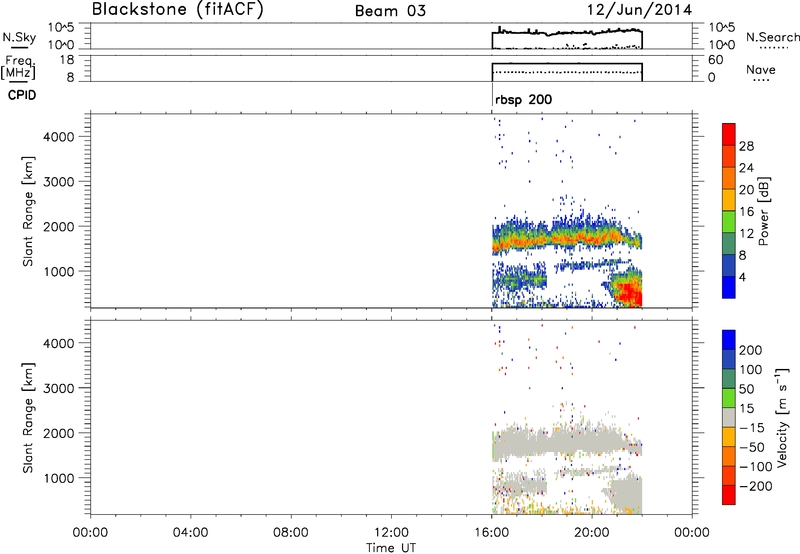Click the date '12/Jun/2014'
This screenshot has width=800, height=554.
pyautogui.click(x=639, y=10)
